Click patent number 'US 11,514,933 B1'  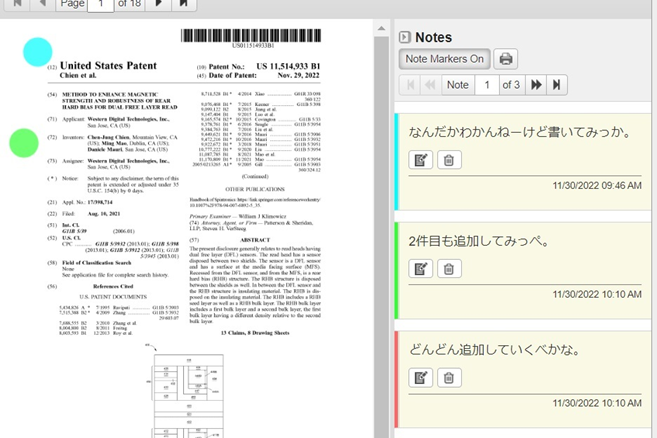[x=288, y=66]
